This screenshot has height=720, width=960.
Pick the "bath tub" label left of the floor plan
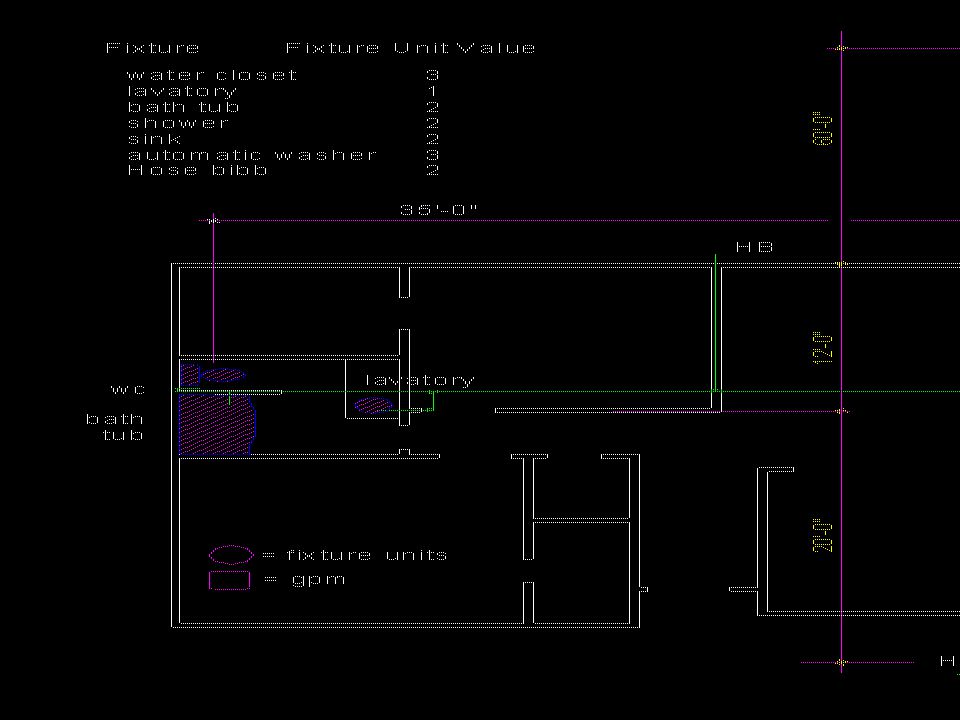click(115, 427)
